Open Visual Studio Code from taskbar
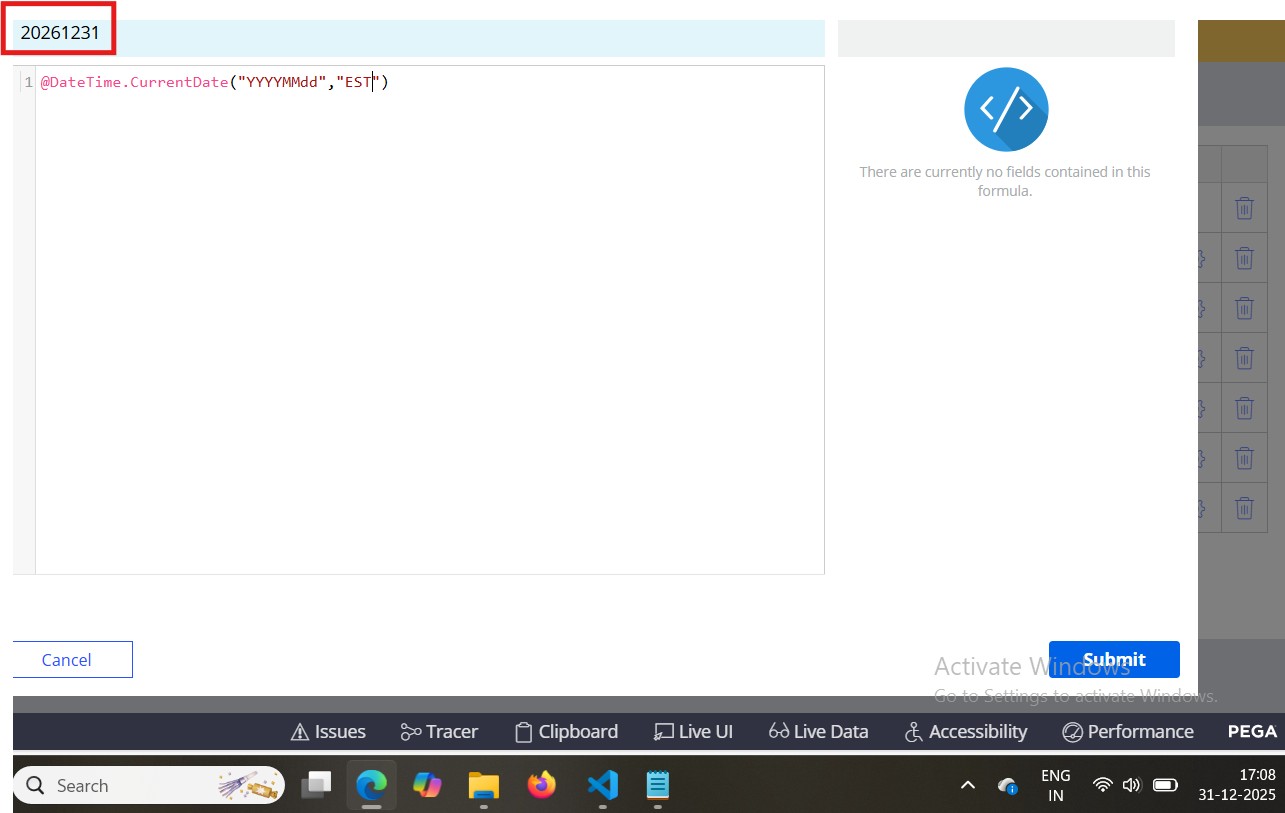 [602, 785]
